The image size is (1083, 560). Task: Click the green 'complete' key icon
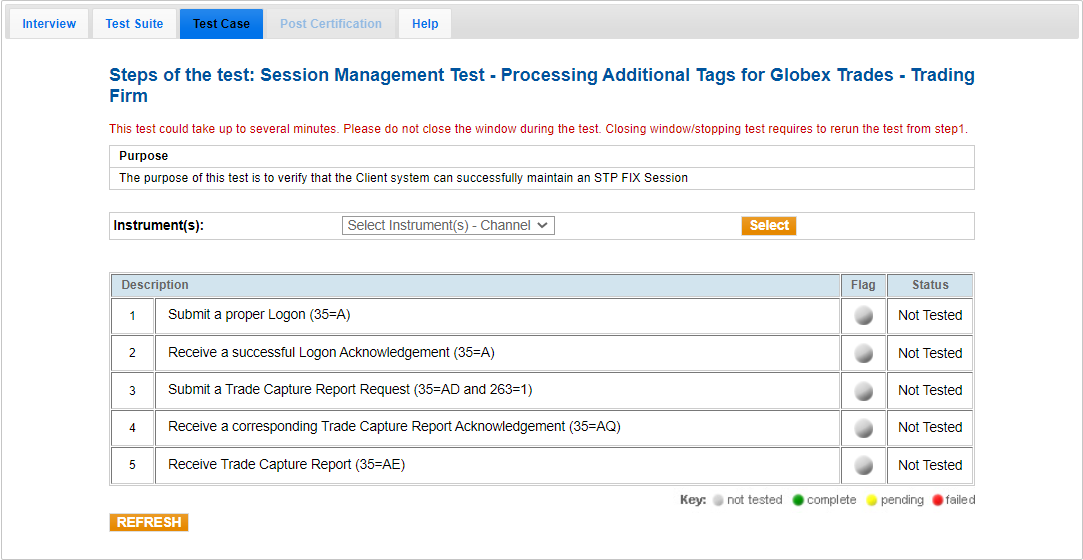click(798, 500)
